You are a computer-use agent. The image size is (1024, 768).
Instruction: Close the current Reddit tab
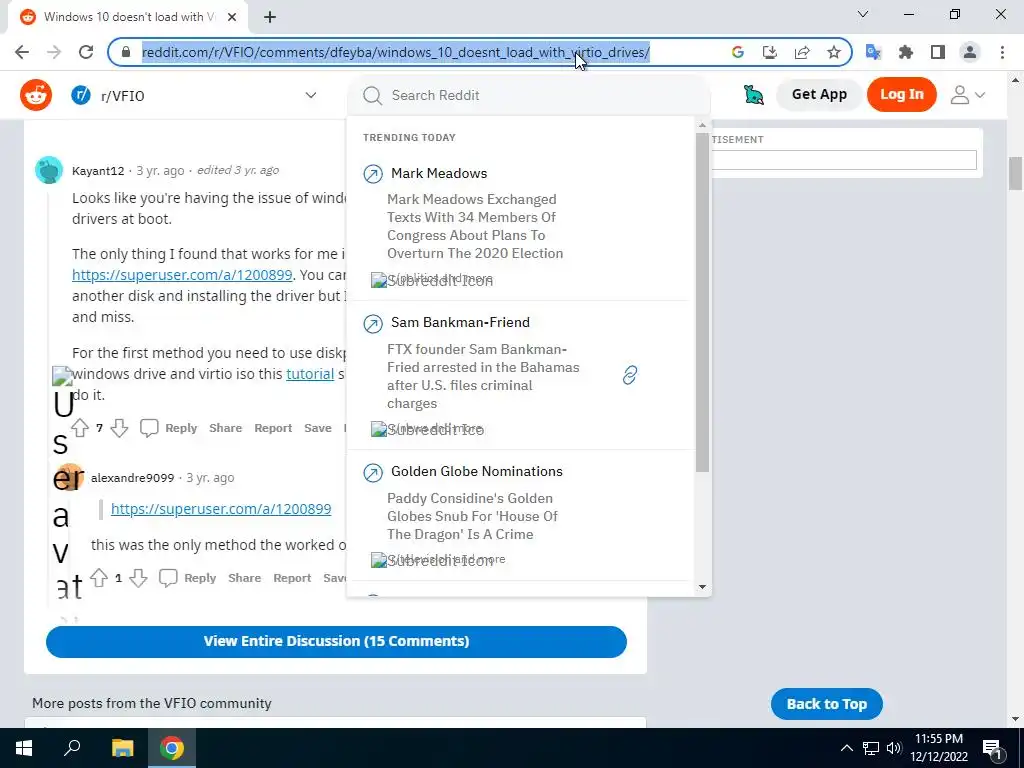coord(232,17)
